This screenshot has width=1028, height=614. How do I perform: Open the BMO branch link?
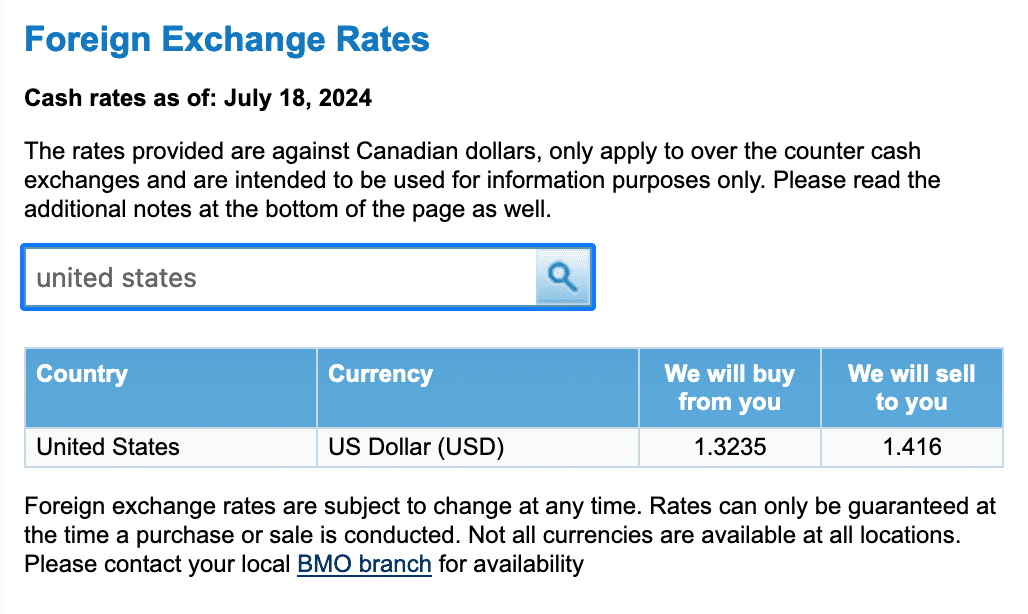364,564
